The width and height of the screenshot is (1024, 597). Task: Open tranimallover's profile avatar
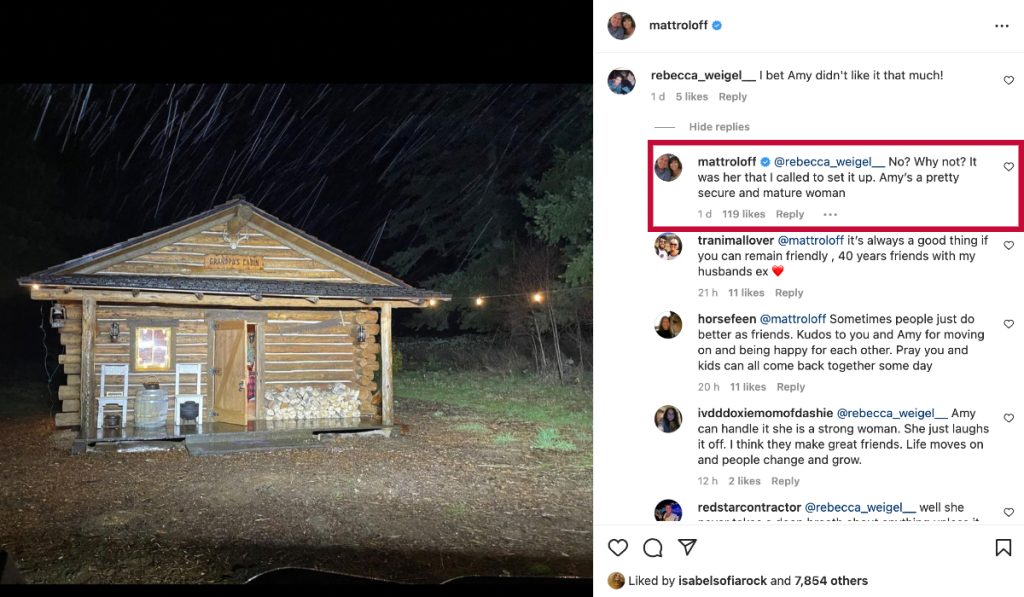(668, 246)
